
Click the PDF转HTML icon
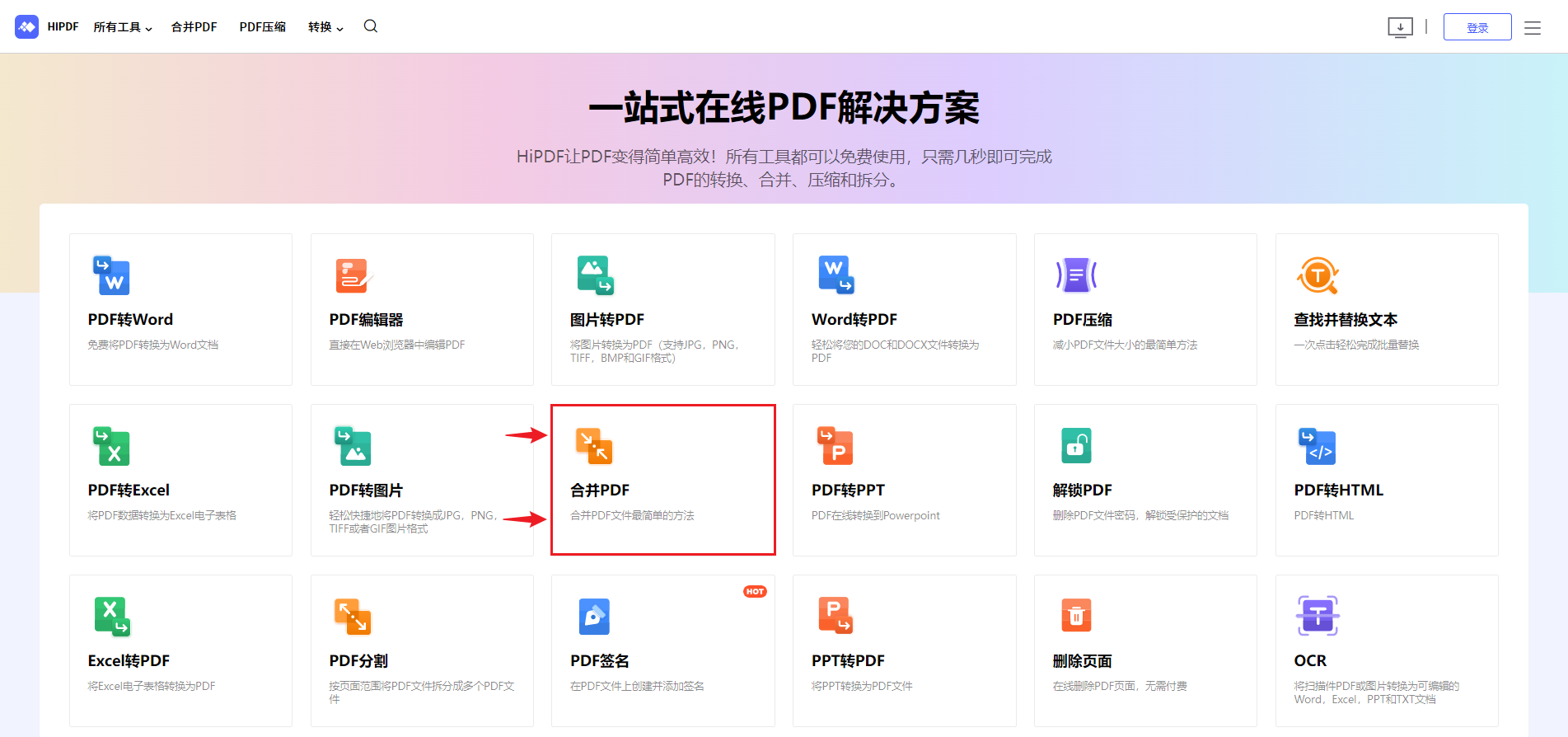point(1317,446)
